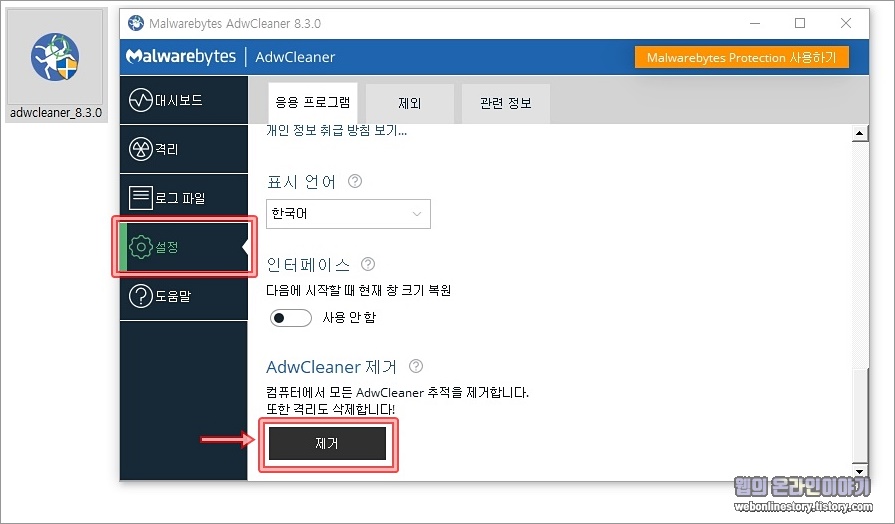Minimize the AdwCleaner window
This screenshot has width=895, height=524.
pyautogui.click(x=755, y=23)
